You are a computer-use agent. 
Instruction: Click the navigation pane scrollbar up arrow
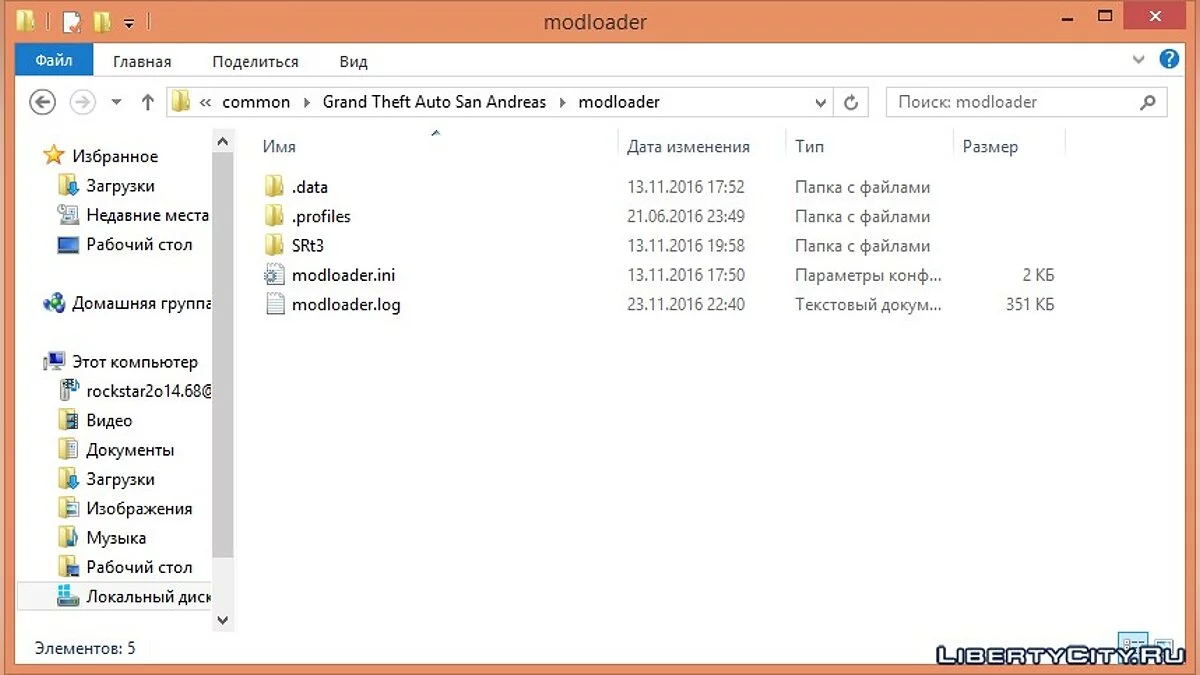click(x=223, y=141)
